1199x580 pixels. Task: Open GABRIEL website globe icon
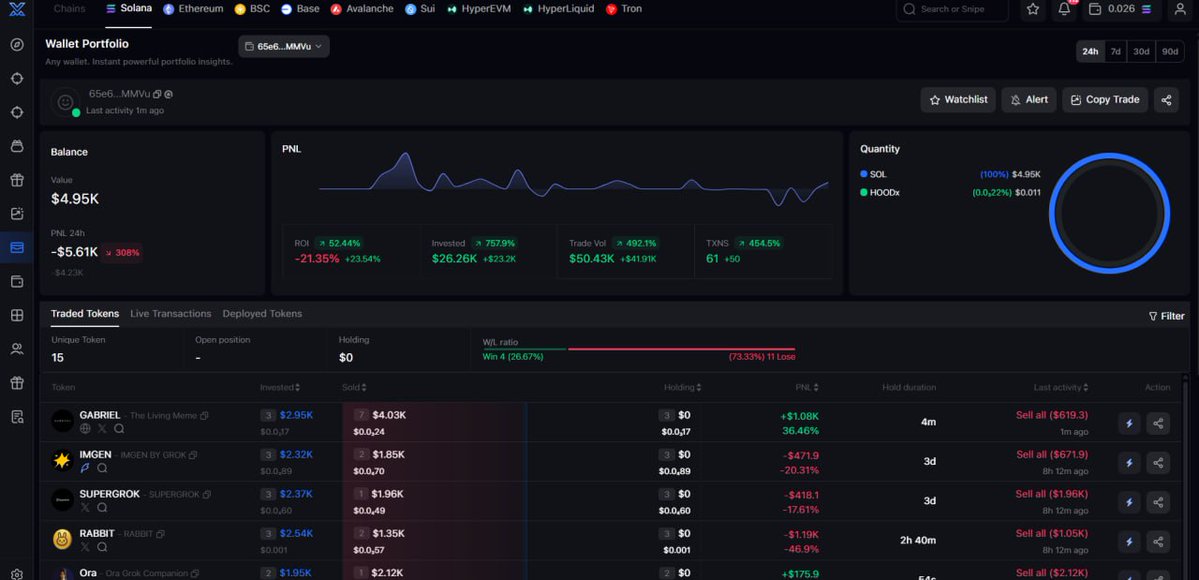coord(85,428)
